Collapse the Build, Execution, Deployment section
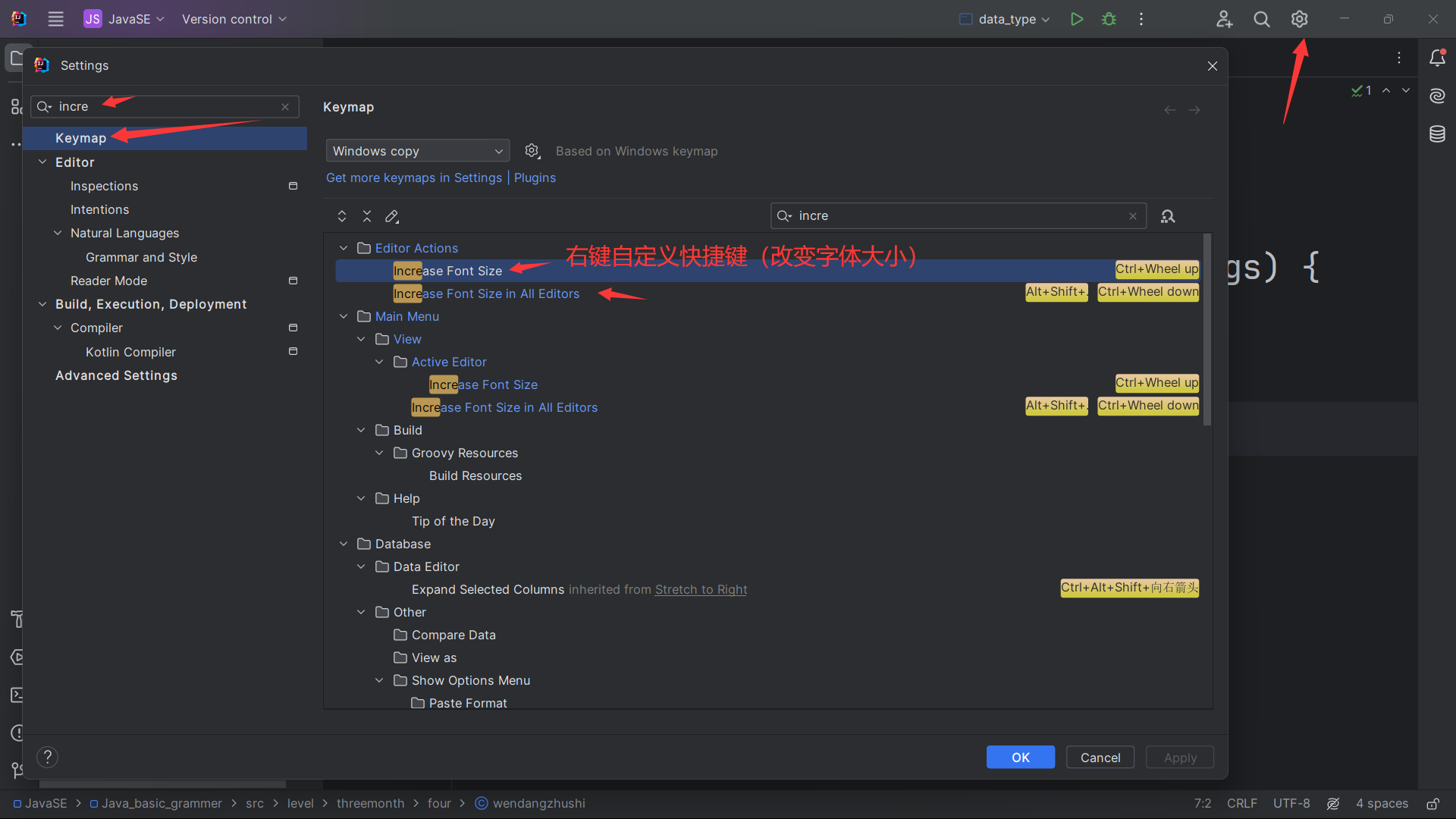The width and height of the screenshot is (1456, 819). [42, 304]
